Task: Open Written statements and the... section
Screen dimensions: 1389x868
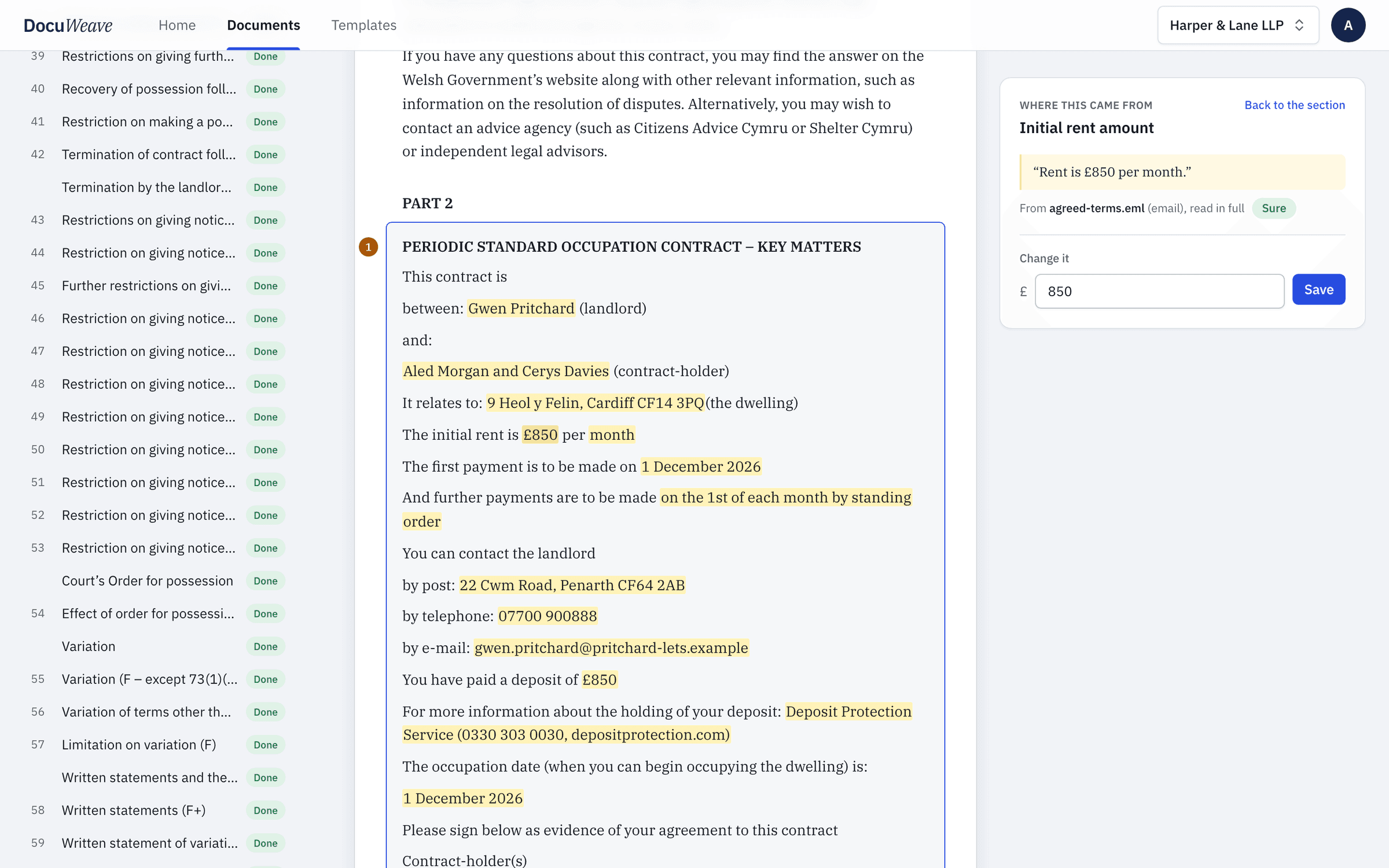Action: [157, 777]
